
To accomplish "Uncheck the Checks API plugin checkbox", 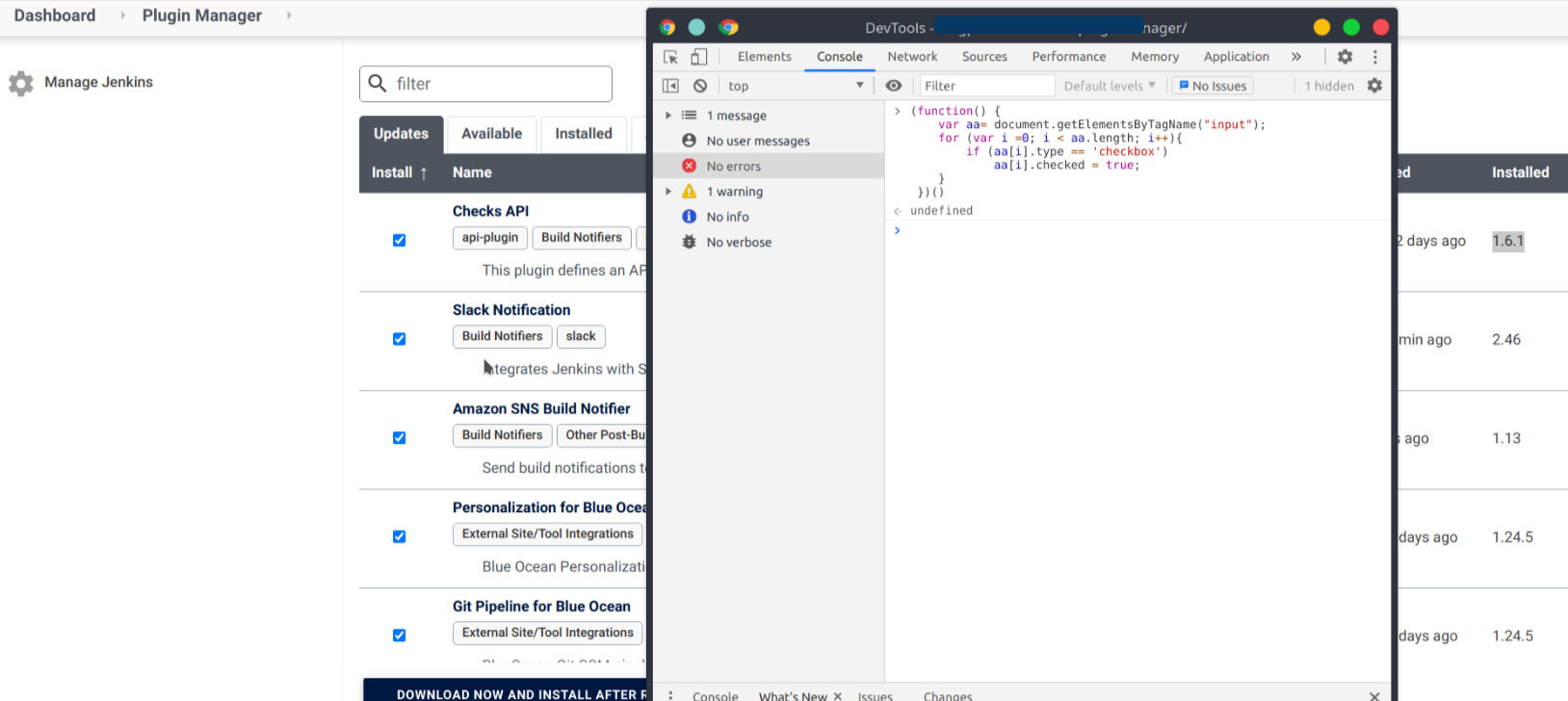I will coord(399,240).
